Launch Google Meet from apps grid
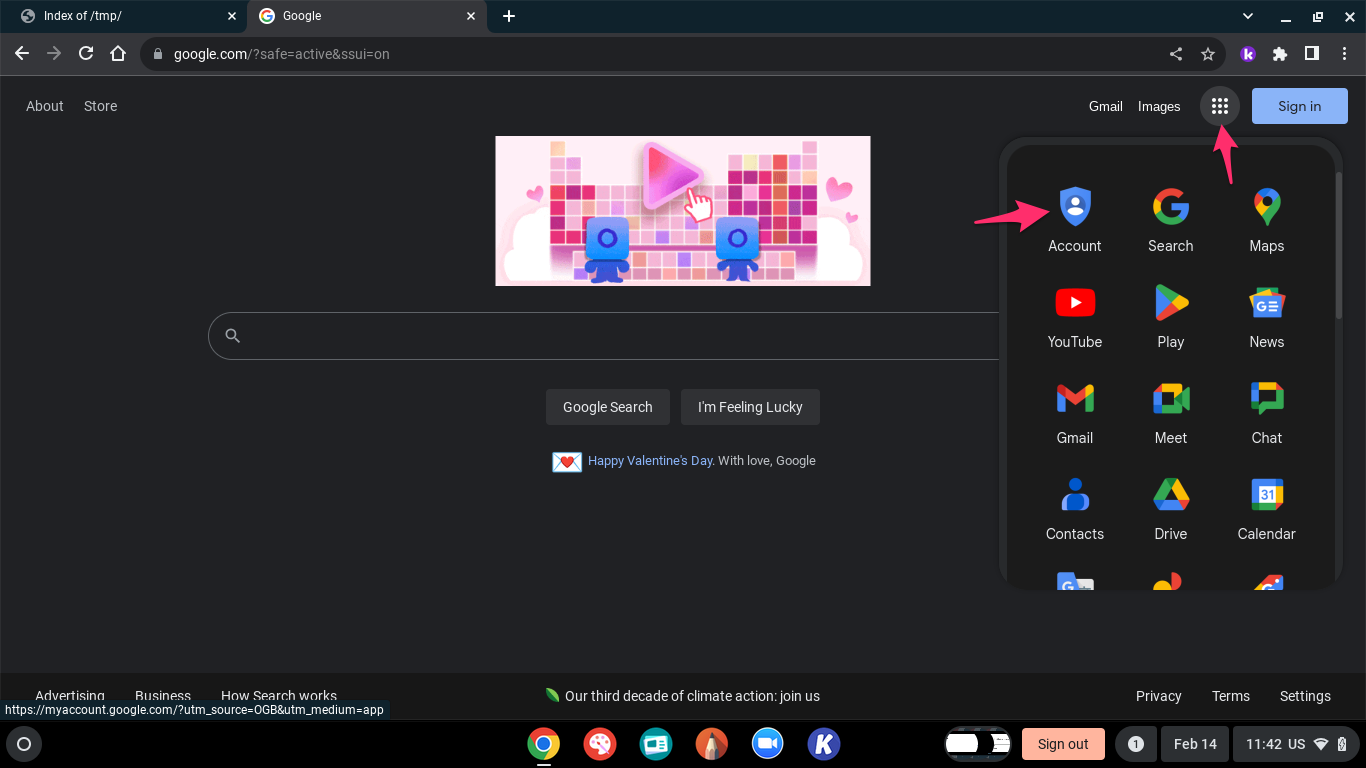1366x768 pixels. point(1170,411)
